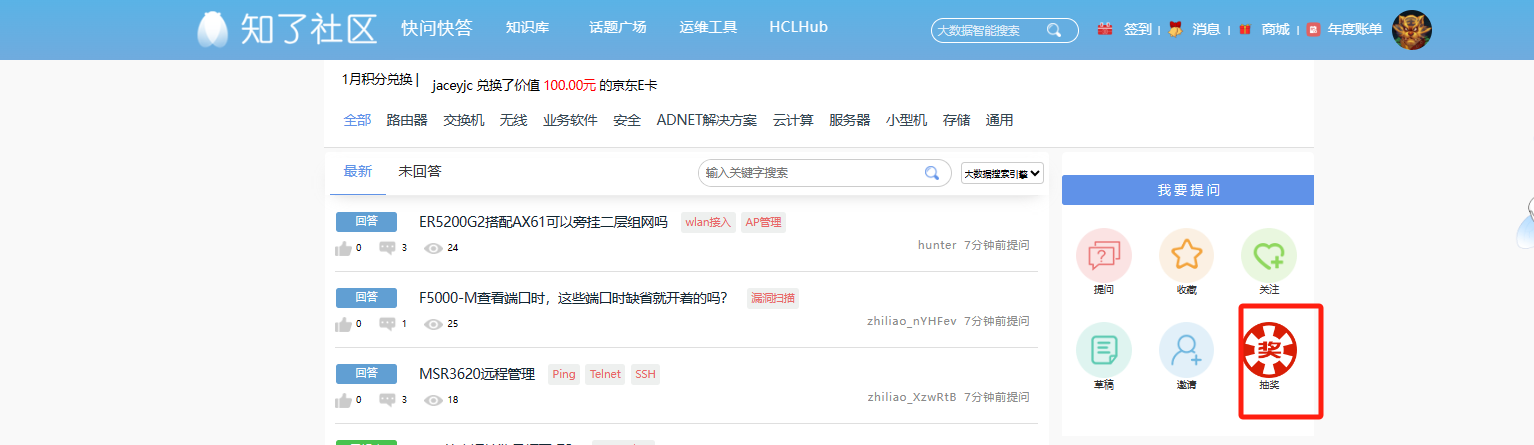Filter by 无线 category
Viewport: 1534px width, 445px height.
click(x=514, y=120)
